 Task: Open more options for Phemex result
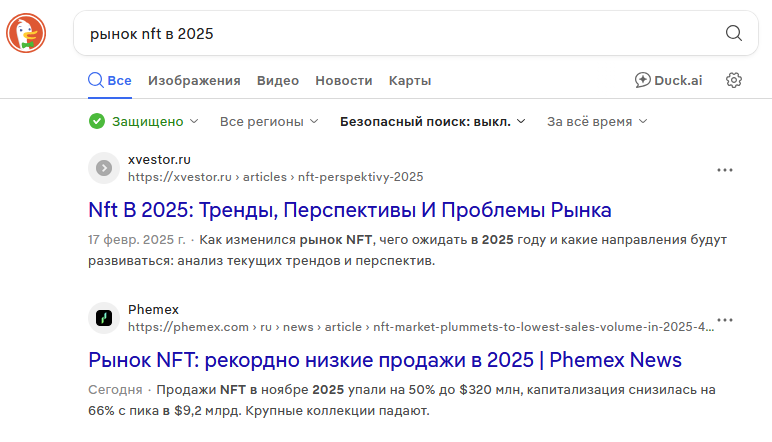[725, 320]
